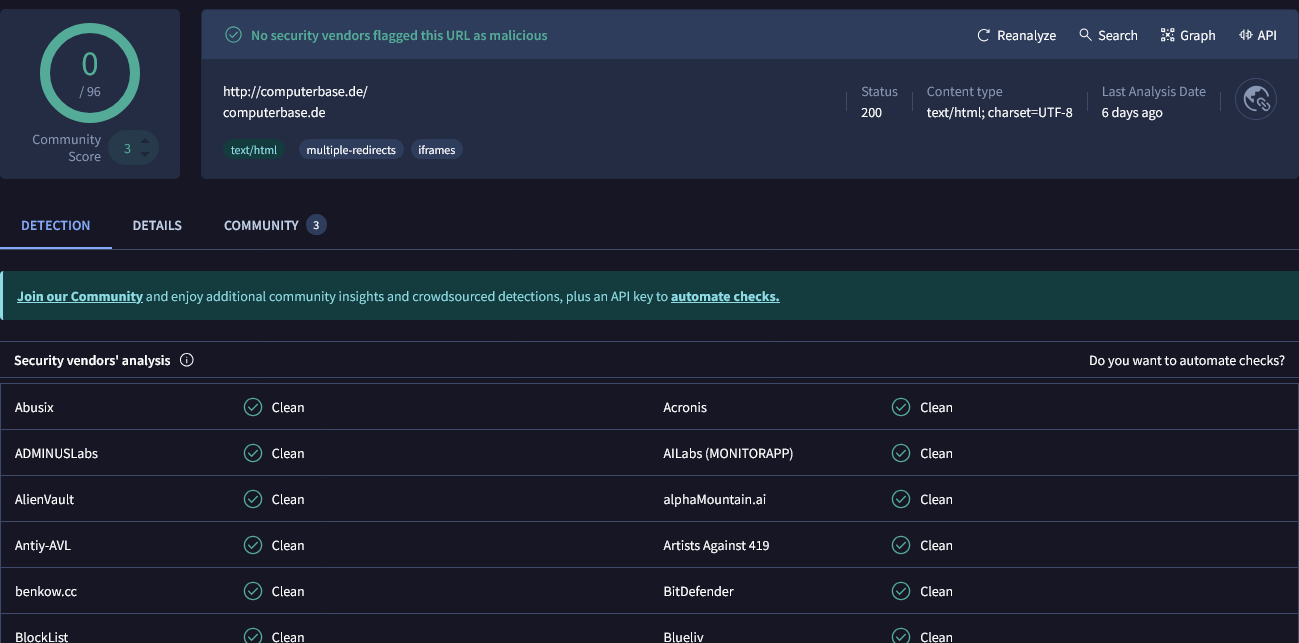Click the ADMINUSLabs vendor name
Viewport: 1299px width, 643px height.
(56, 453)
